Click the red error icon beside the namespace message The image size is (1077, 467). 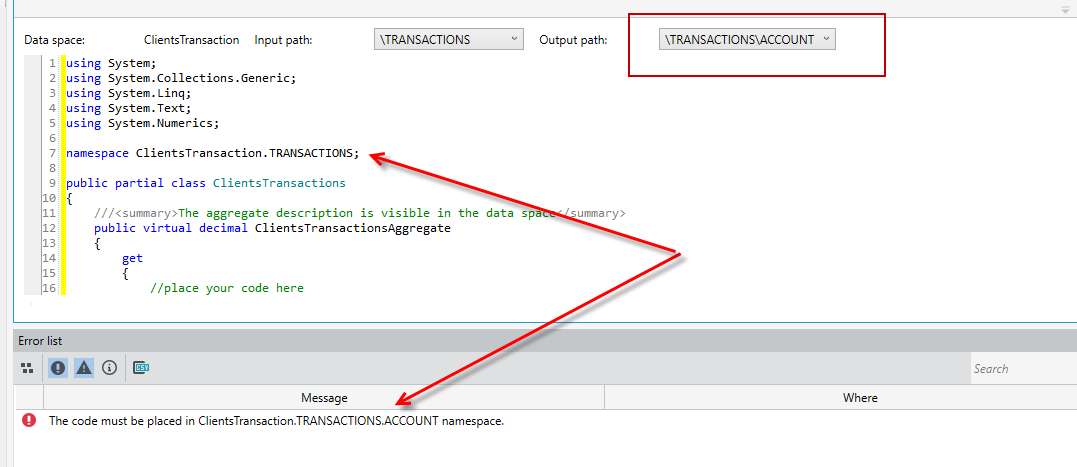pos(29,420)
